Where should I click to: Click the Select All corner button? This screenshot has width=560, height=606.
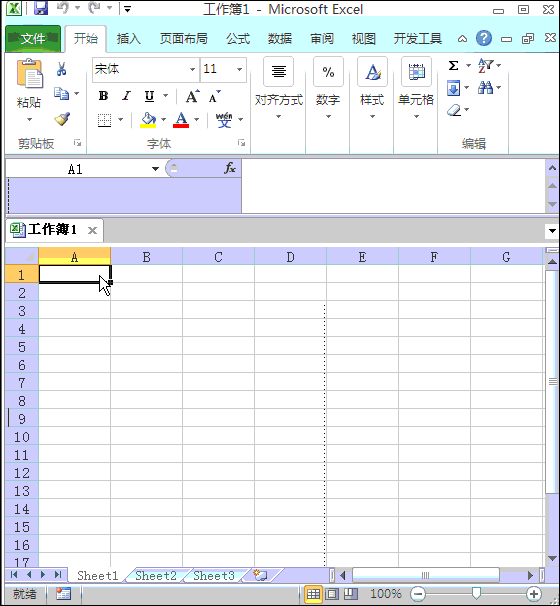click(x=22, y=256)
